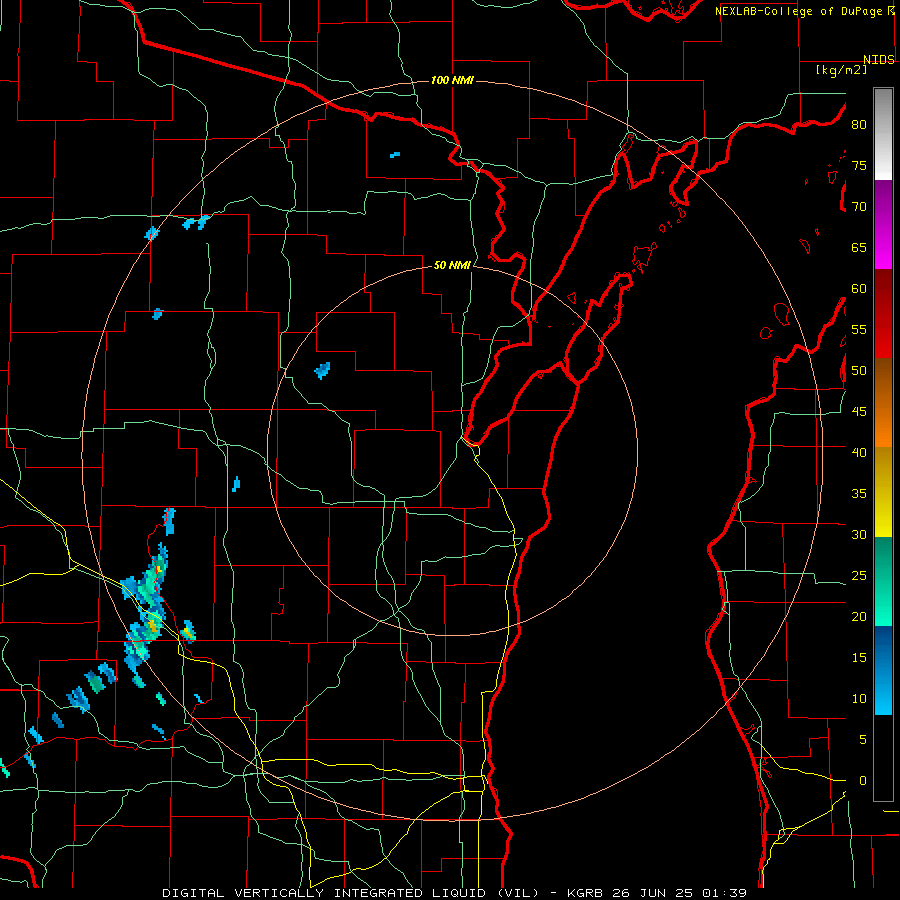Viewport: 900px width, 900px height.
Task: Select the 50 NMI range ring label
Action: coord(452,265)
